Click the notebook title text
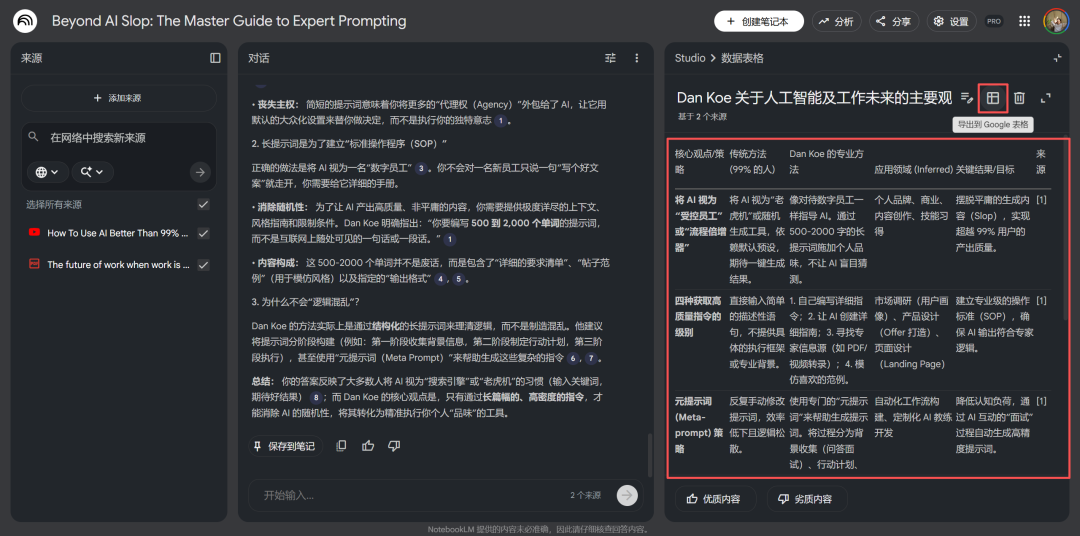The height and width of the screenshot is (536, 1080). (x=229, y=21)
